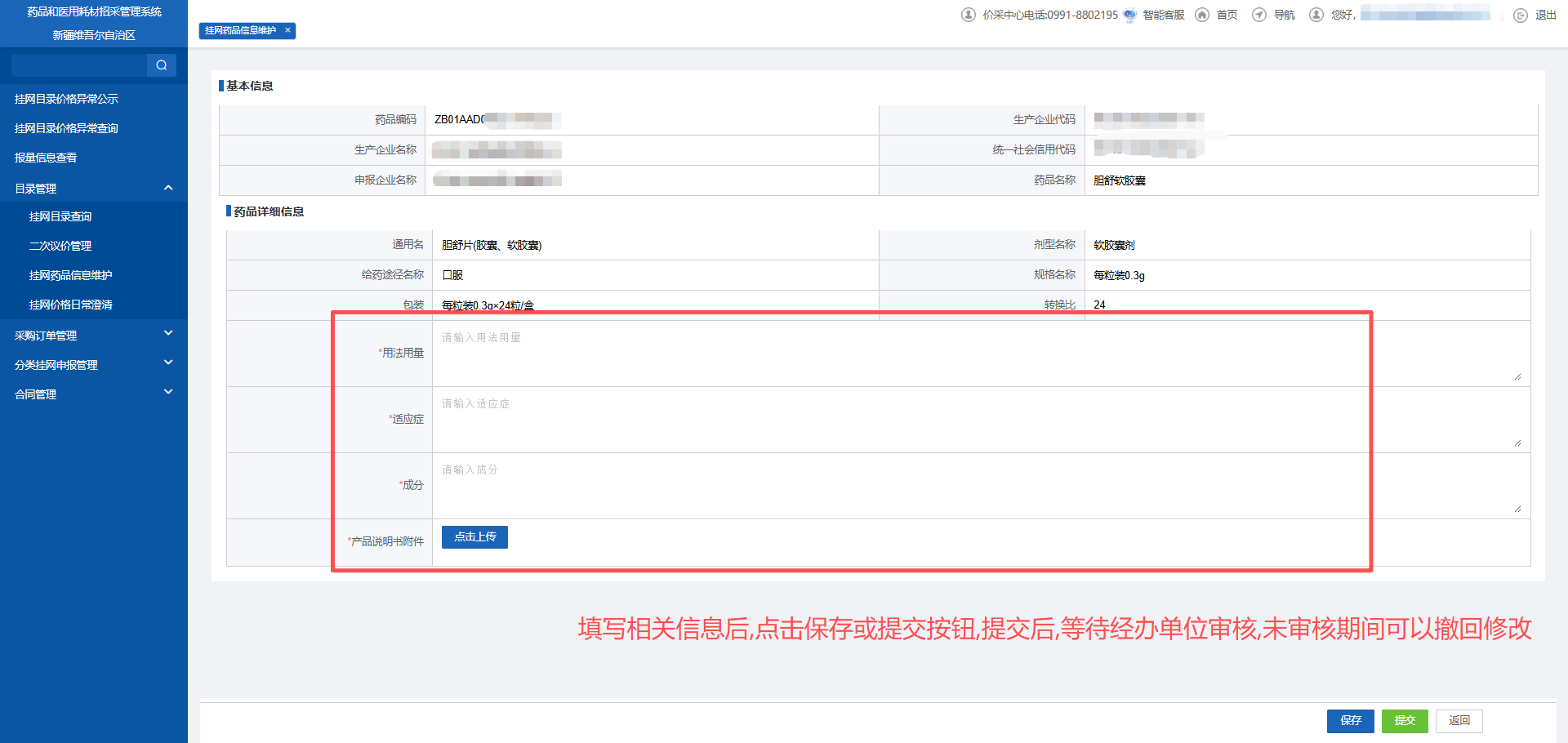This screenshot has height=743, width=1568.
Task: Click the 退出 logout icon
Action: pos(1520,16)
